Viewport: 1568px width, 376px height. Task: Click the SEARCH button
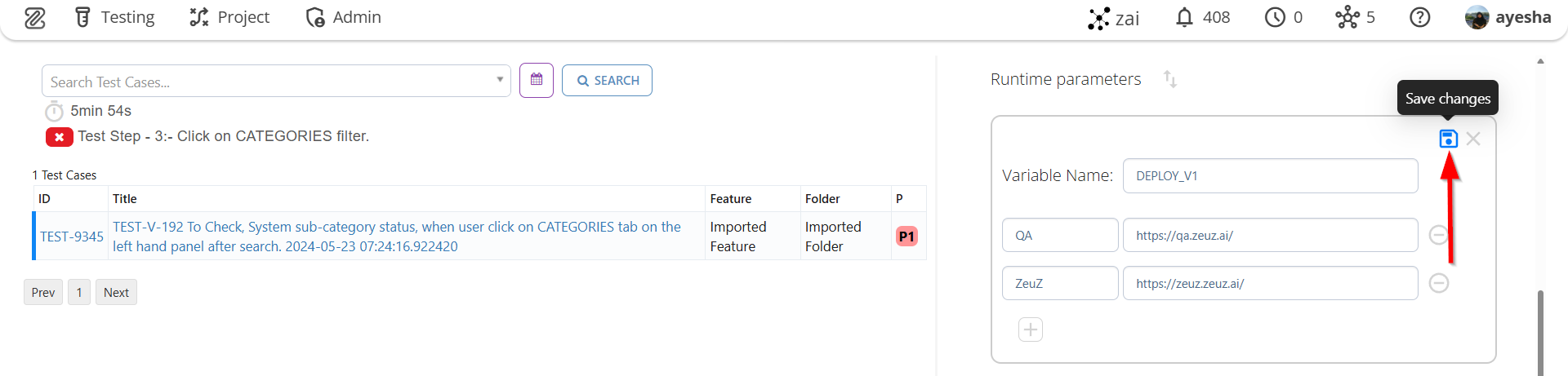tap(607, 81)
